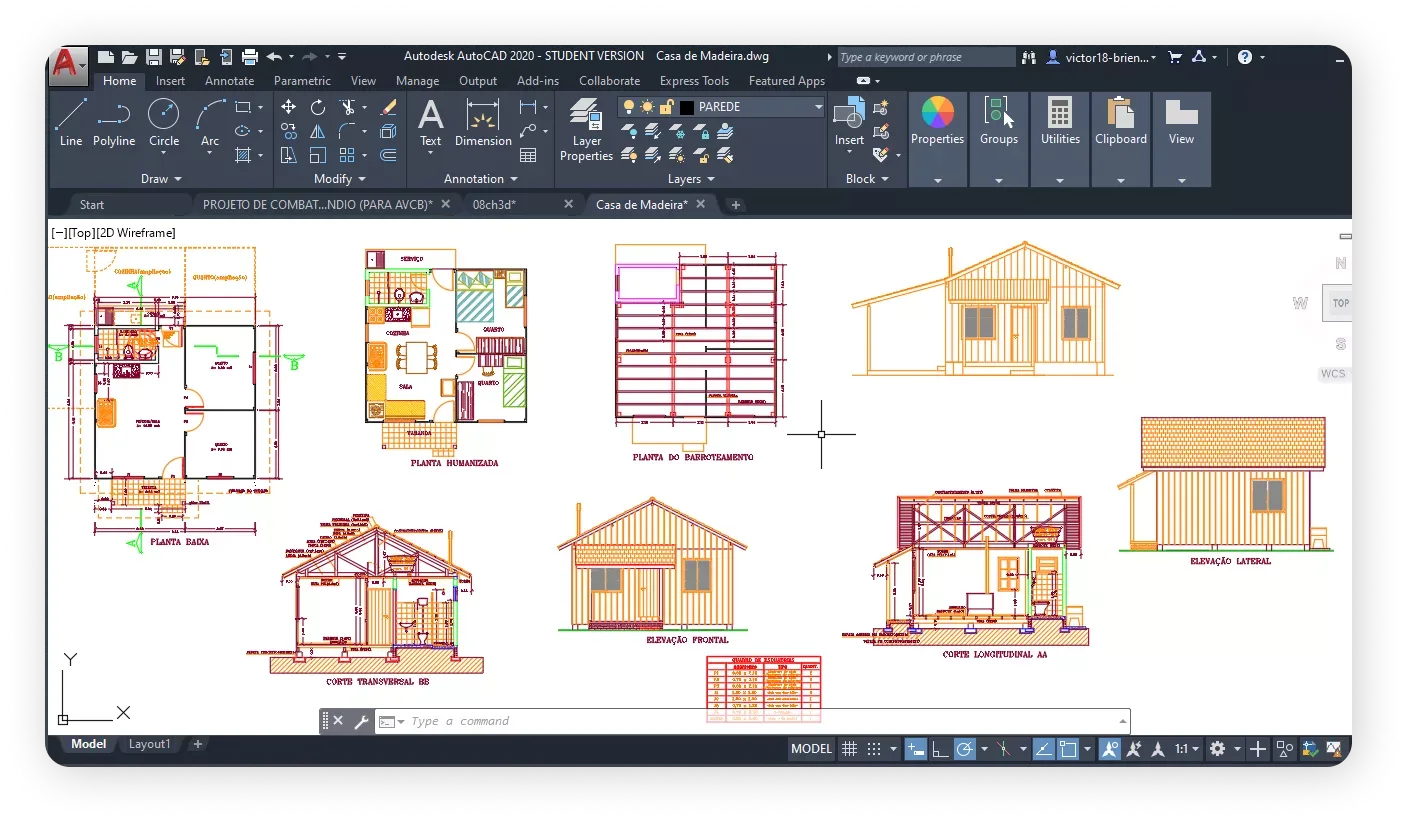The image size is (1407, 822).
Task: Switch to the Annotate ribbon tab
Action: click(x=229, y=81)
